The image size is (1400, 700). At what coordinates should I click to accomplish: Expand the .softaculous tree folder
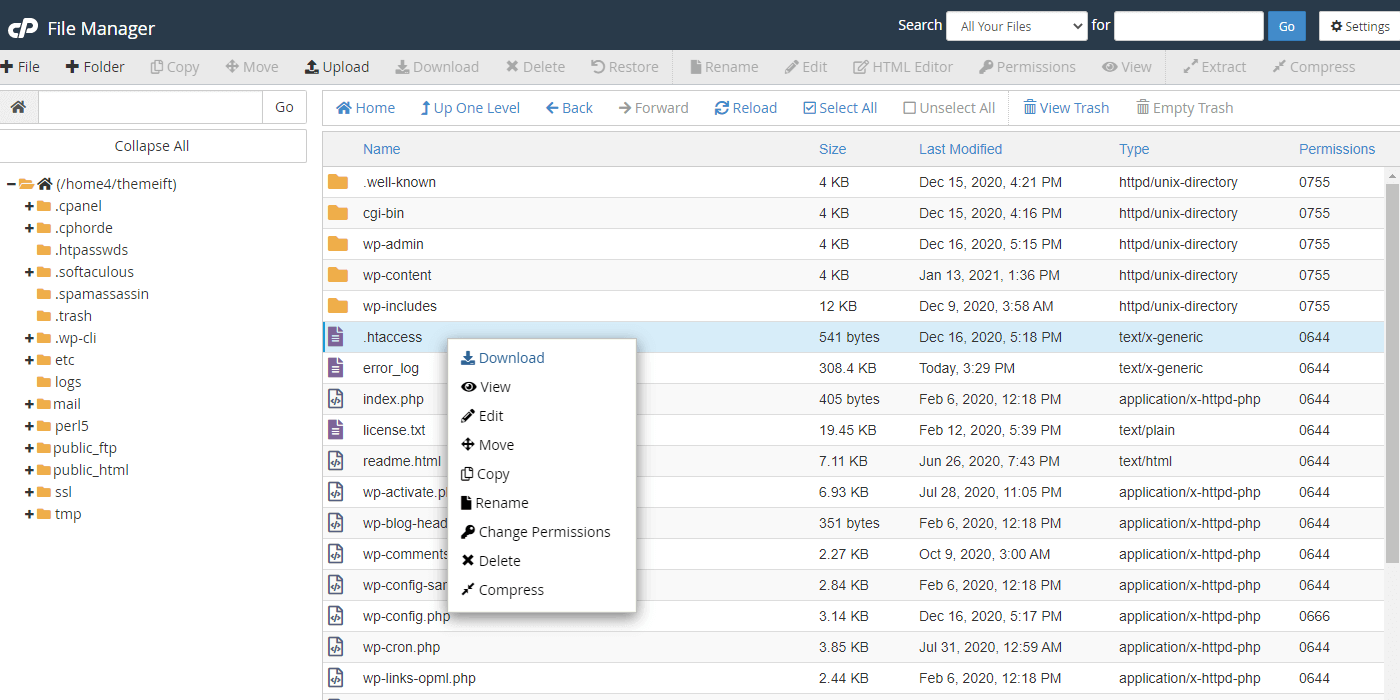tap(30, 272)
